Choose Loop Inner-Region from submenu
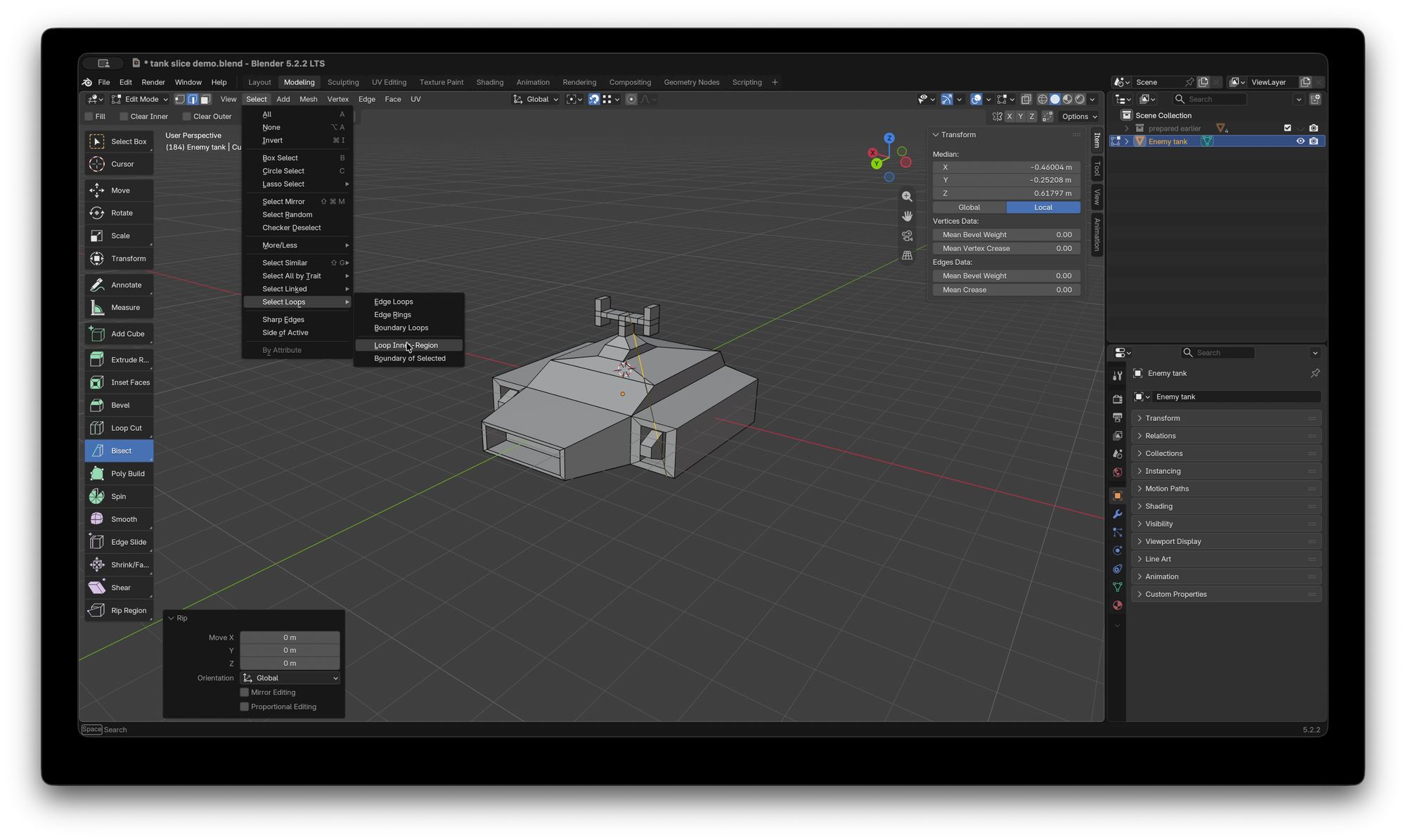Screen dimensions: 1406x840 coord(408,345)
